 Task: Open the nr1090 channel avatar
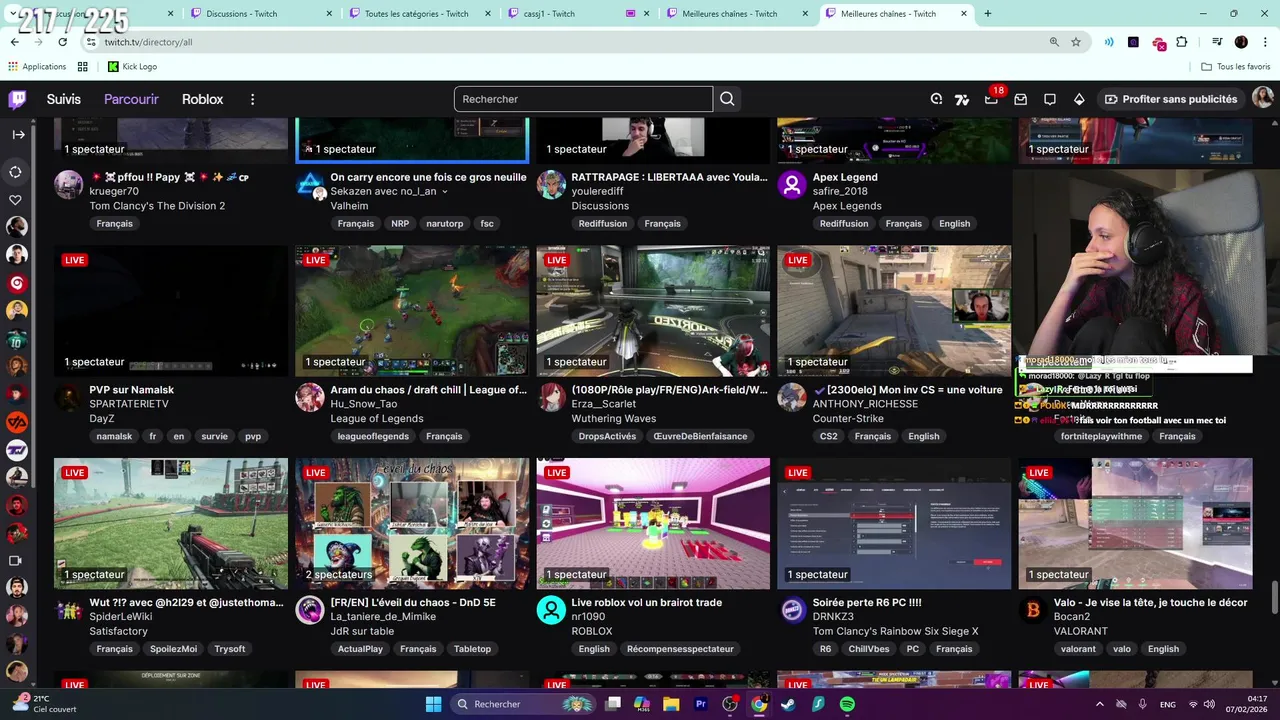point(551,610)
